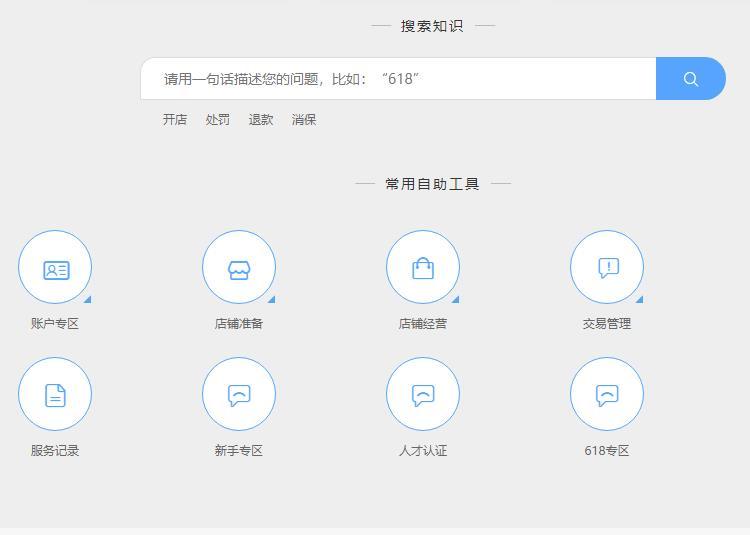Expand the triangle corner beside 店铺准备
Image resolution: width=750 pixels, height=535 pixels.
272,300
